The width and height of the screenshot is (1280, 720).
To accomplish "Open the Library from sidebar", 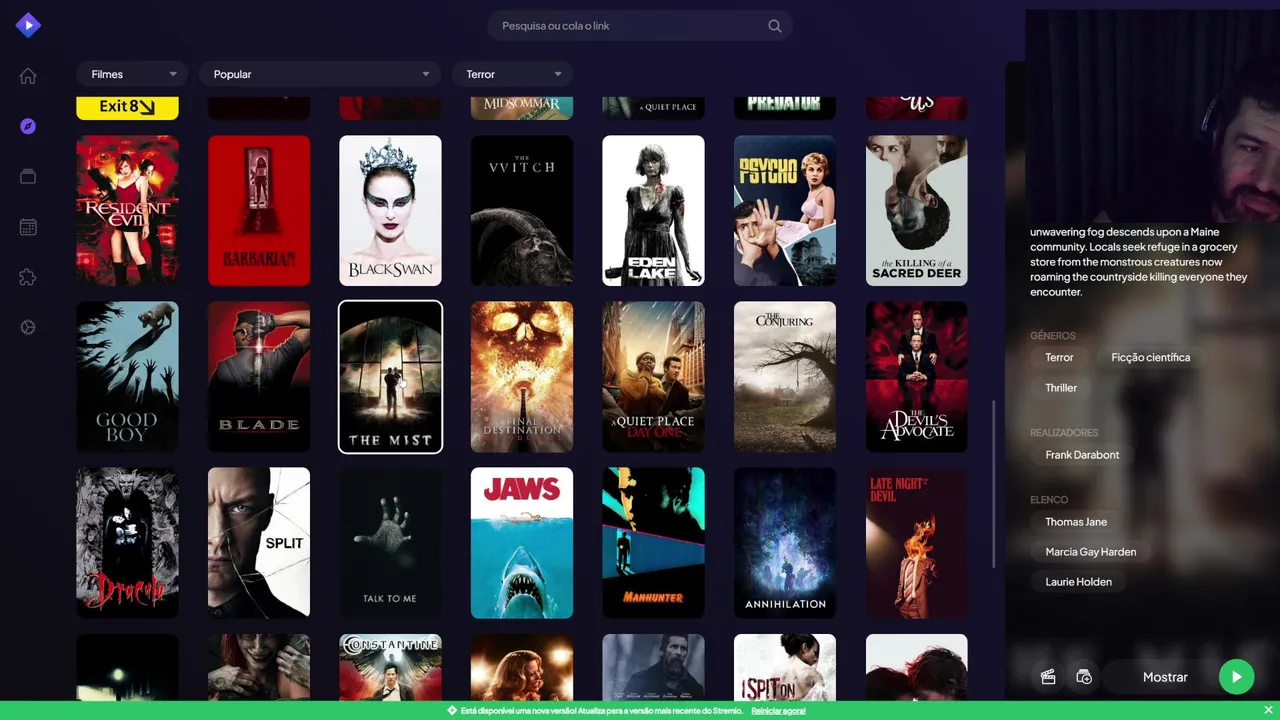I will coord(28,176).
